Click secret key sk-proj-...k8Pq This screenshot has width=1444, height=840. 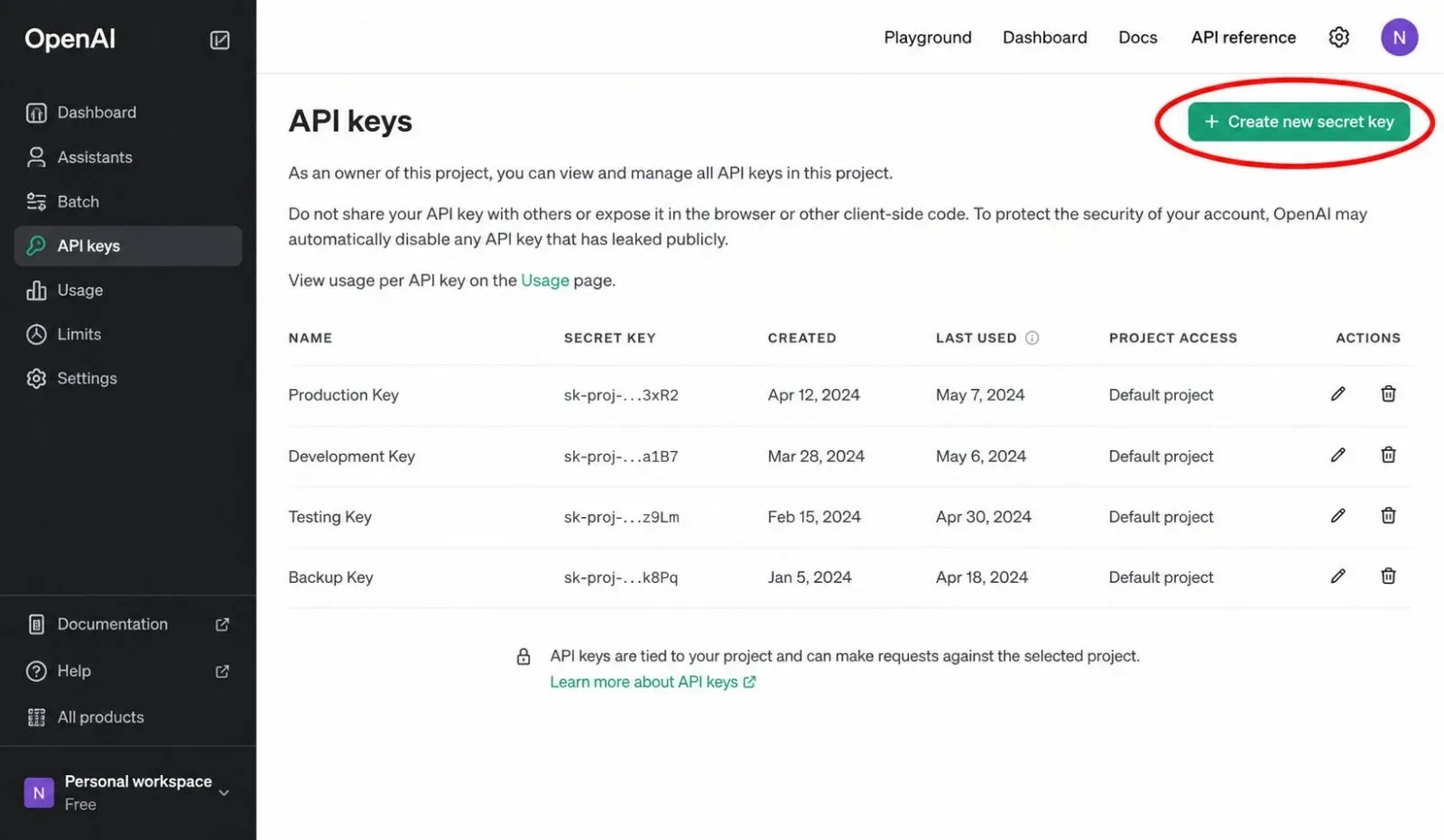coord(621,577)
